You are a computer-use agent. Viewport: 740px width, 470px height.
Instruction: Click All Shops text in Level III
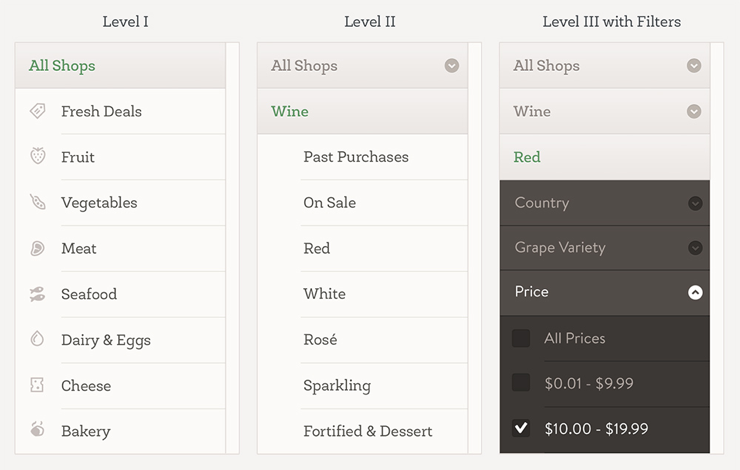pos(547,66)
